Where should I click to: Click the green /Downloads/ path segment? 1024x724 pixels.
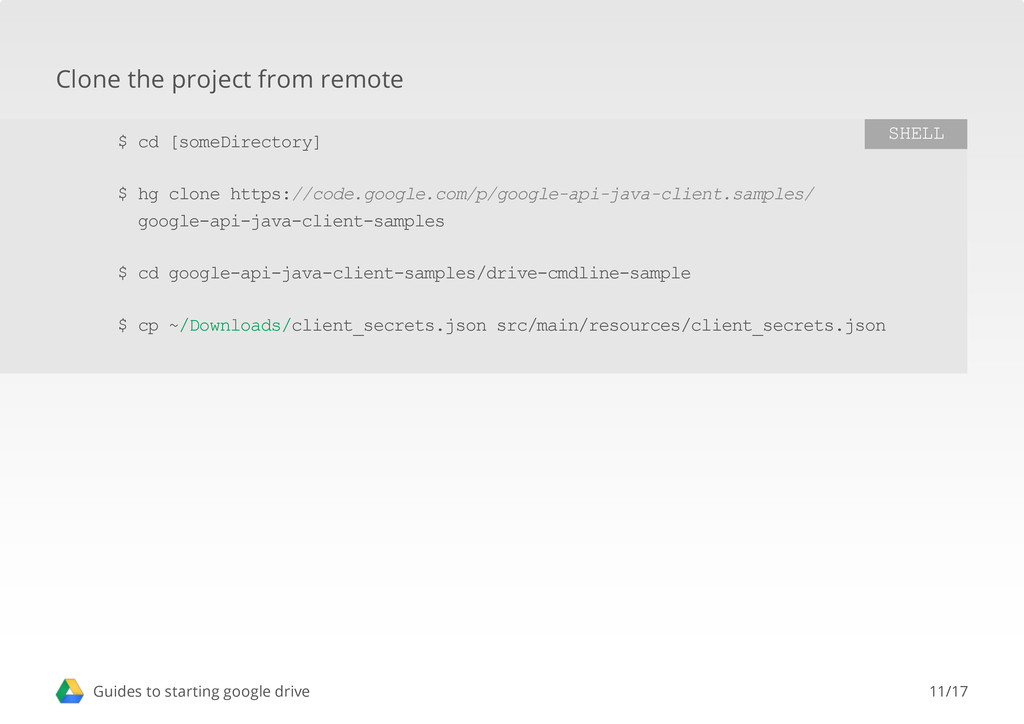tap(235, 326)
